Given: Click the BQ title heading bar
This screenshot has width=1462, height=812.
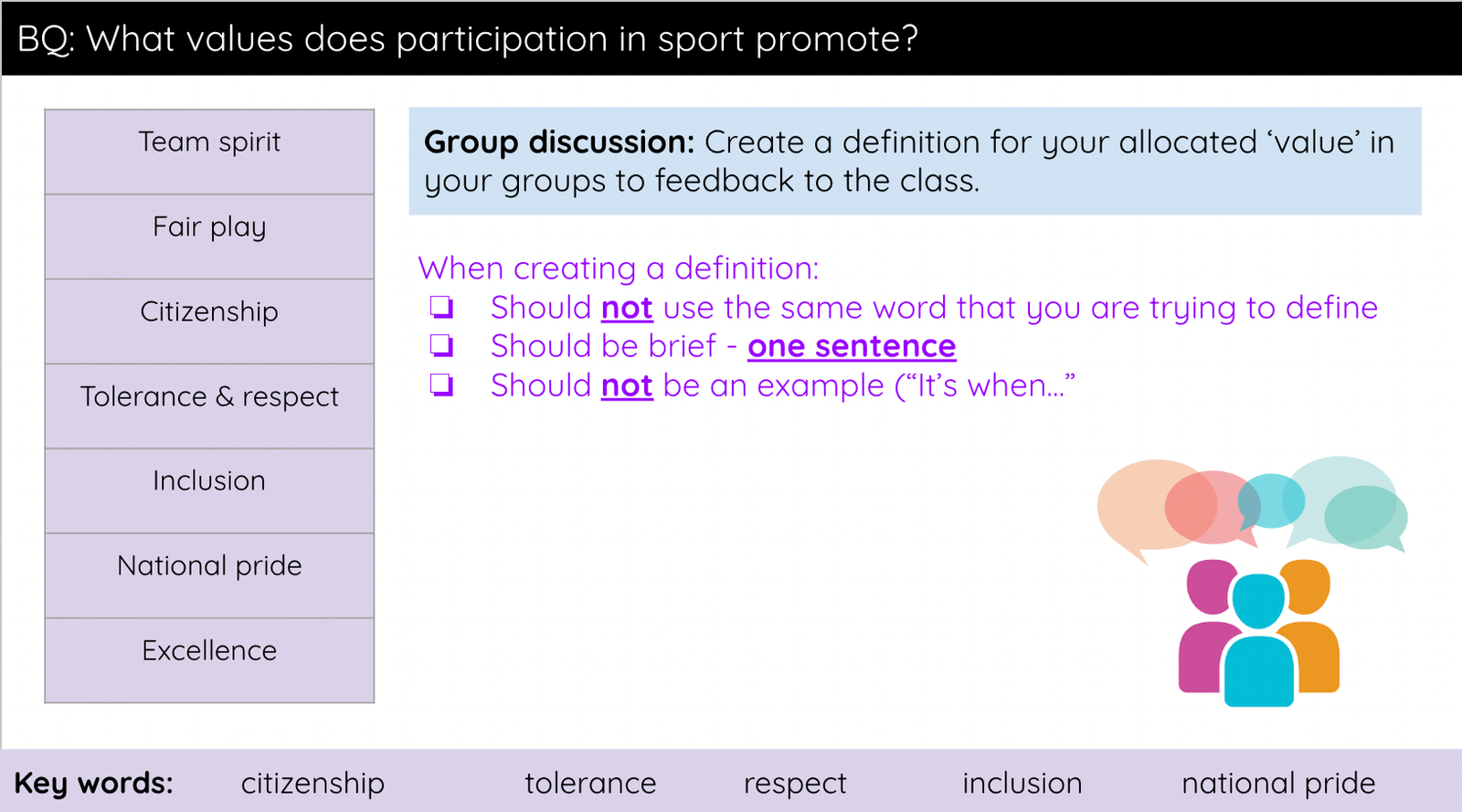Looking at the screenshot, I should [x=731, y=38].
